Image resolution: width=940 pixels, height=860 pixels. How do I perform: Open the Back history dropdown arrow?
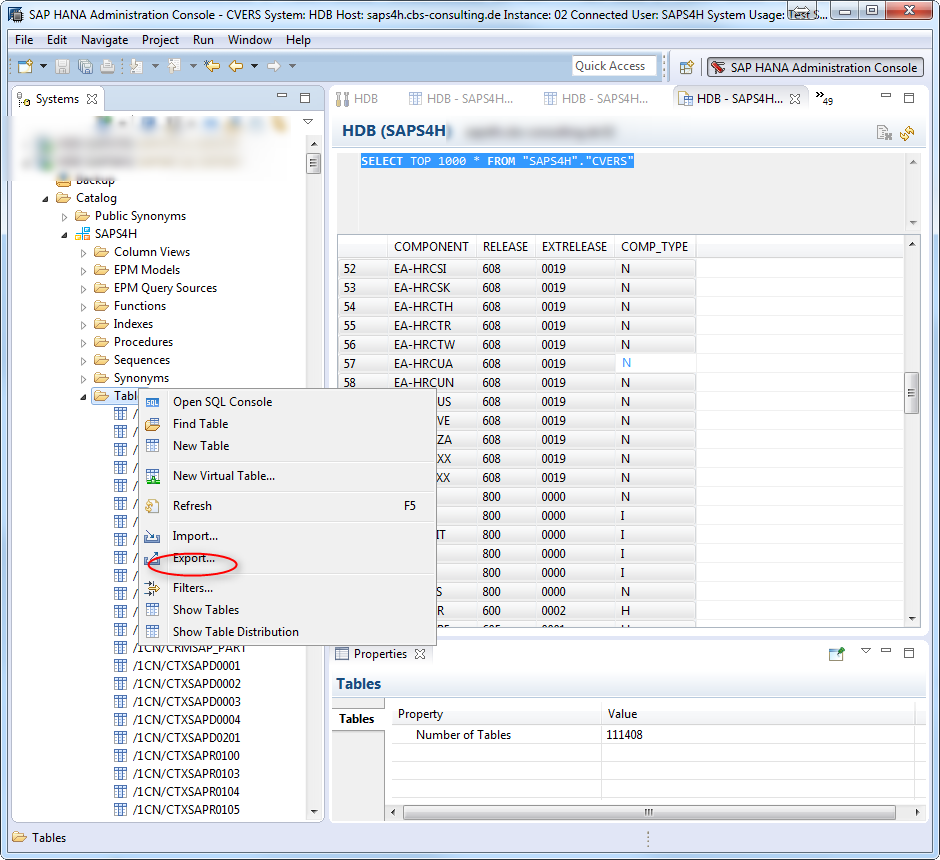pyautogui.click(x=254, y=66)
